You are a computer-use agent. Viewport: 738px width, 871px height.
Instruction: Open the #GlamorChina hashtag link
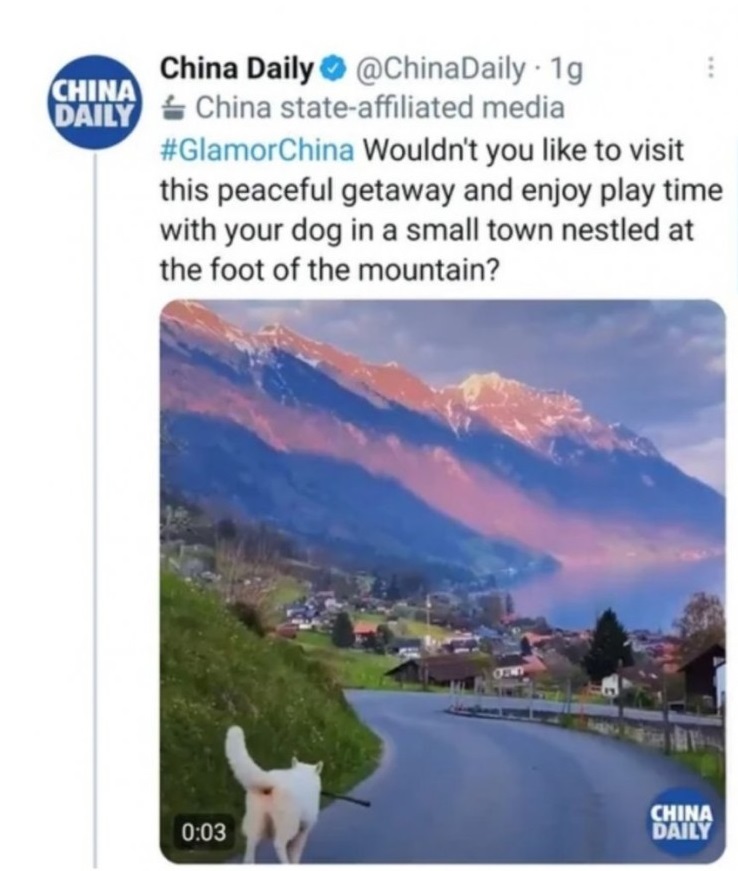pos(257,151)
